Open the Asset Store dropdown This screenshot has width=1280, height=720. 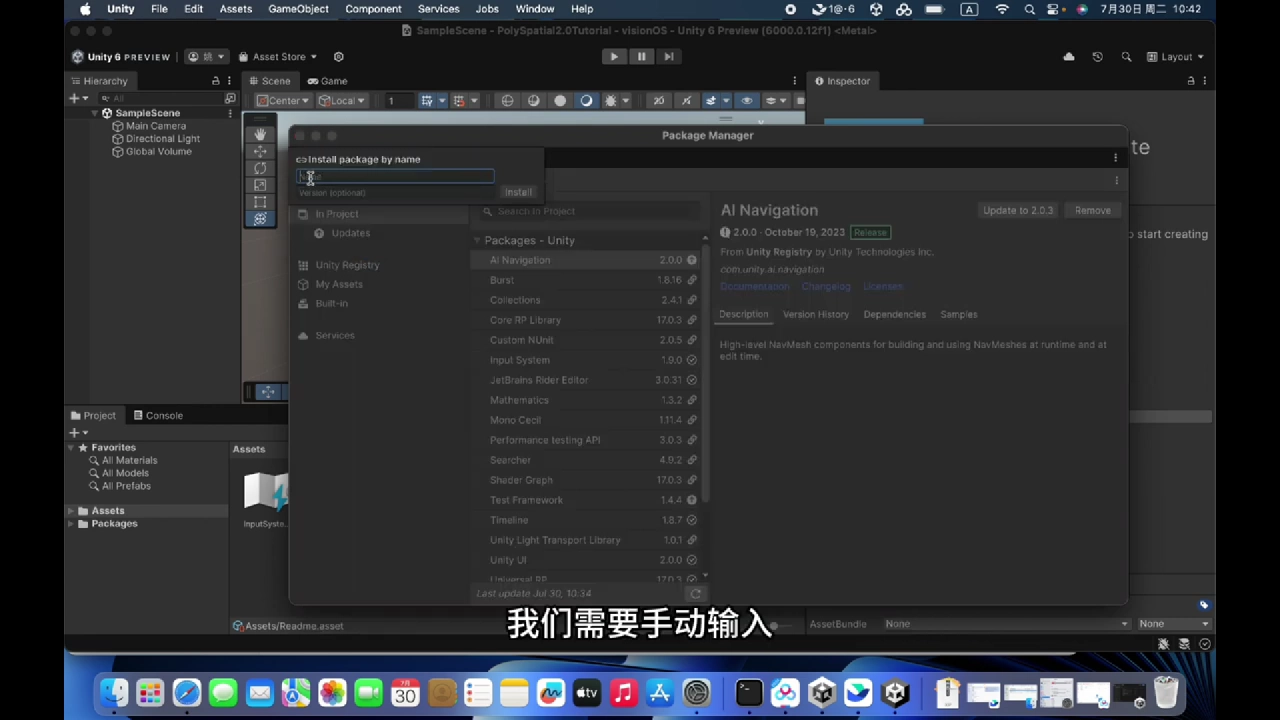(277, 57)
